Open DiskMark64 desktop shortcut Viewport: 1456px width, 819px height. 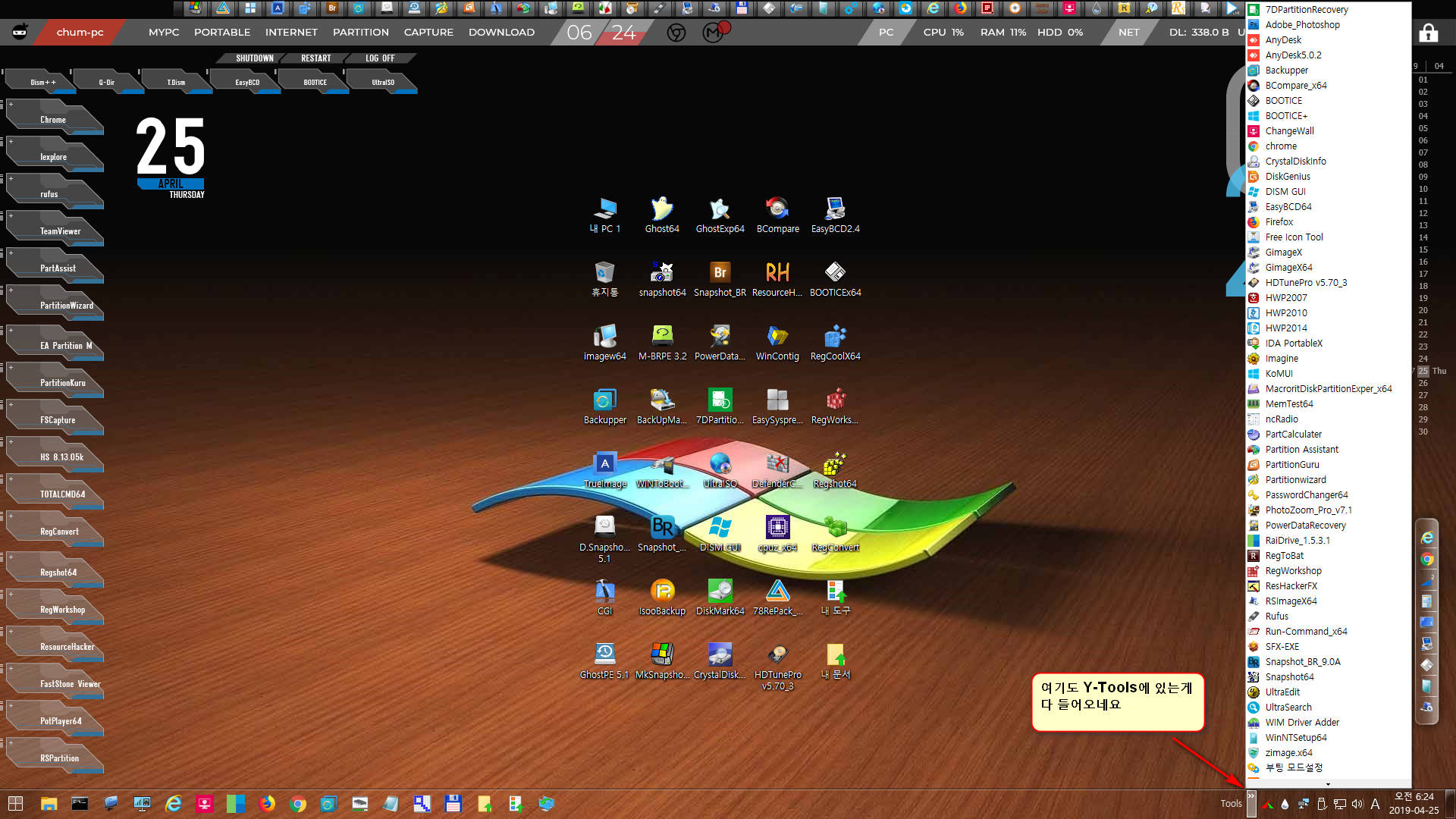pyautogui.click(x=720, y=597)
